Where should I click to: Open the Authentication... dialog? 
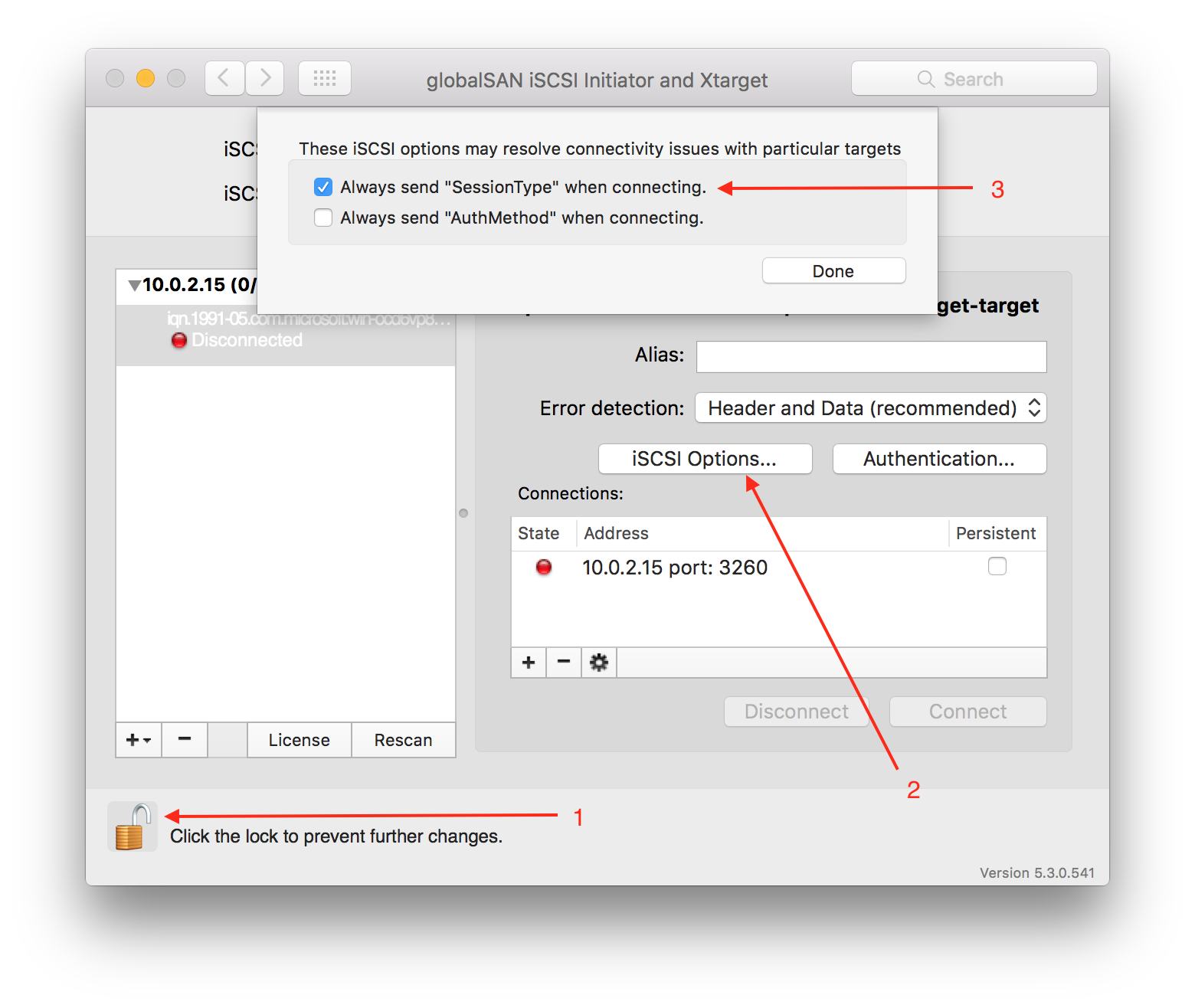point(940,459)
